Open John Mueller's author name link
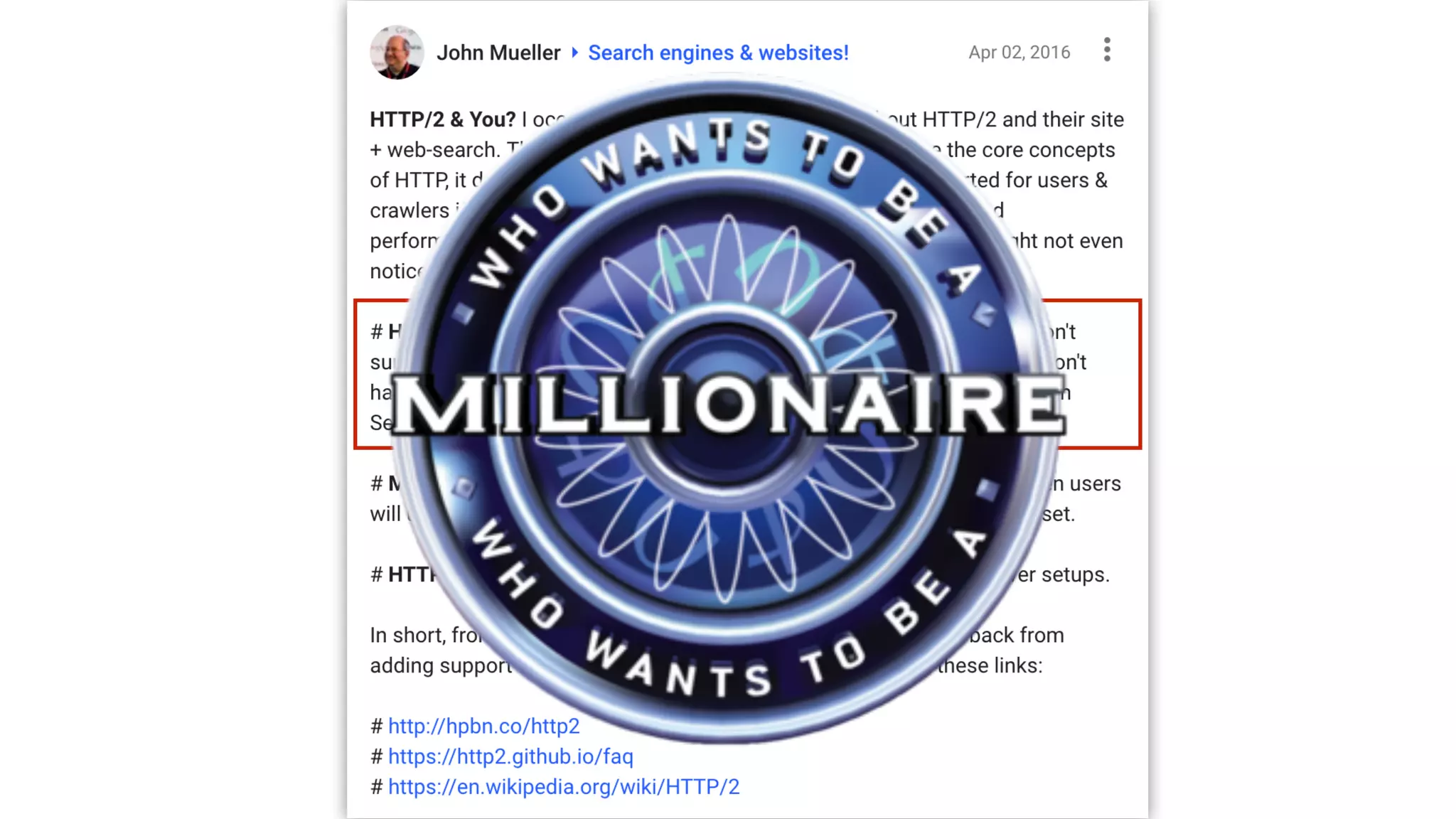The width and height of the screenshot is (1456, 819). [x=498, y=53]
